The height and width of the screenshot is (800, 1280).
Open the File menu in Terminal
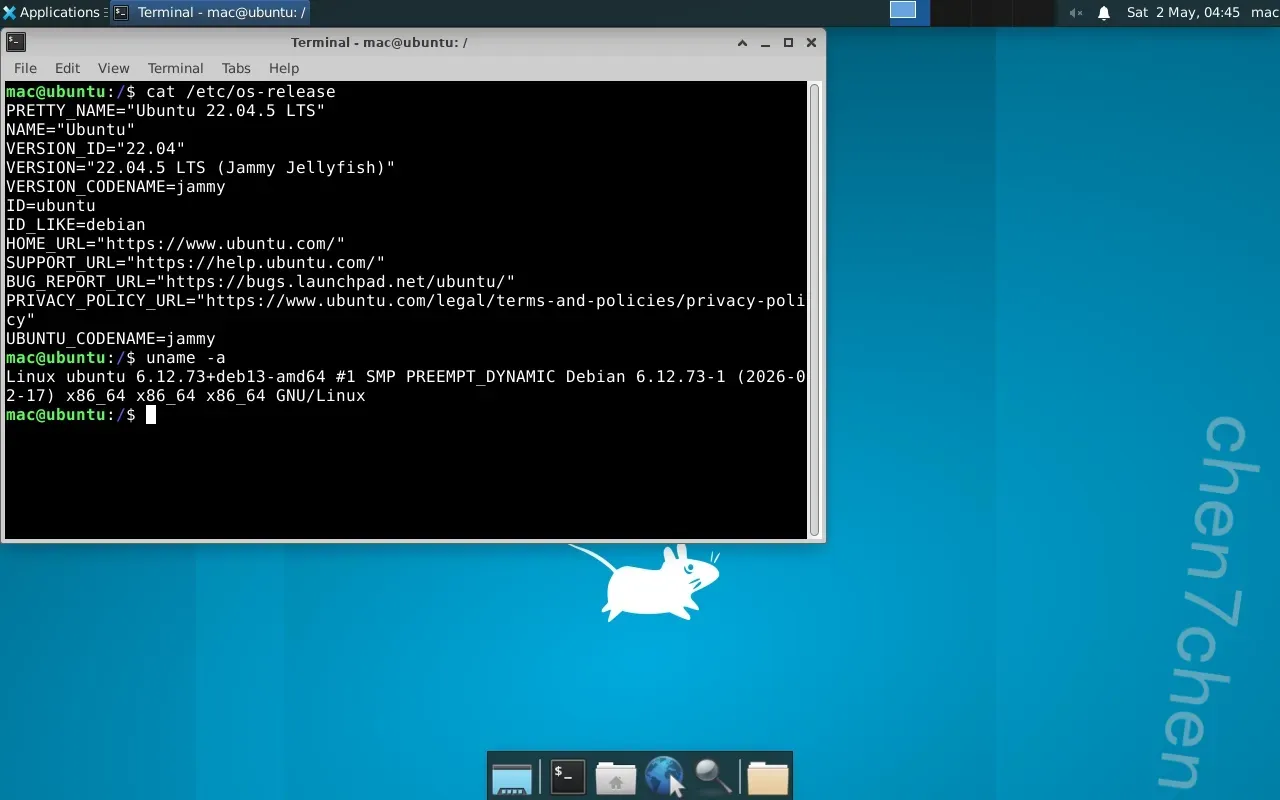tap(25, 68)
